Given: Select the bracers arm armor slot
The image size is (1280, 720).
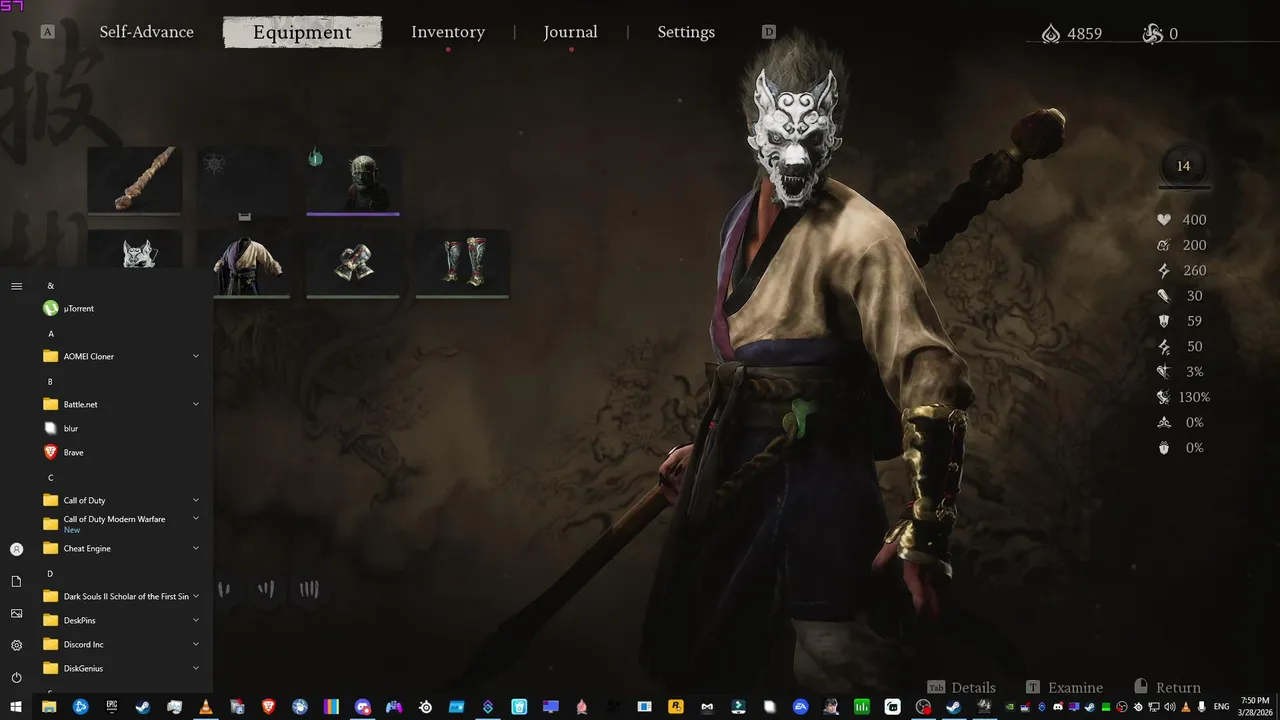Looking at the screenshot, I should (353, 263).
